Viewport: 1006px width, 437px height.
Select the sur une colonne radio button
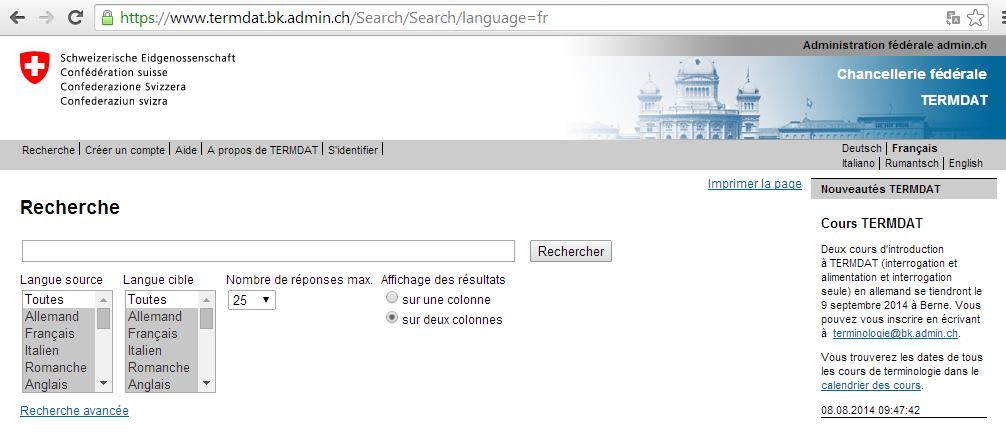pos(391,298)
